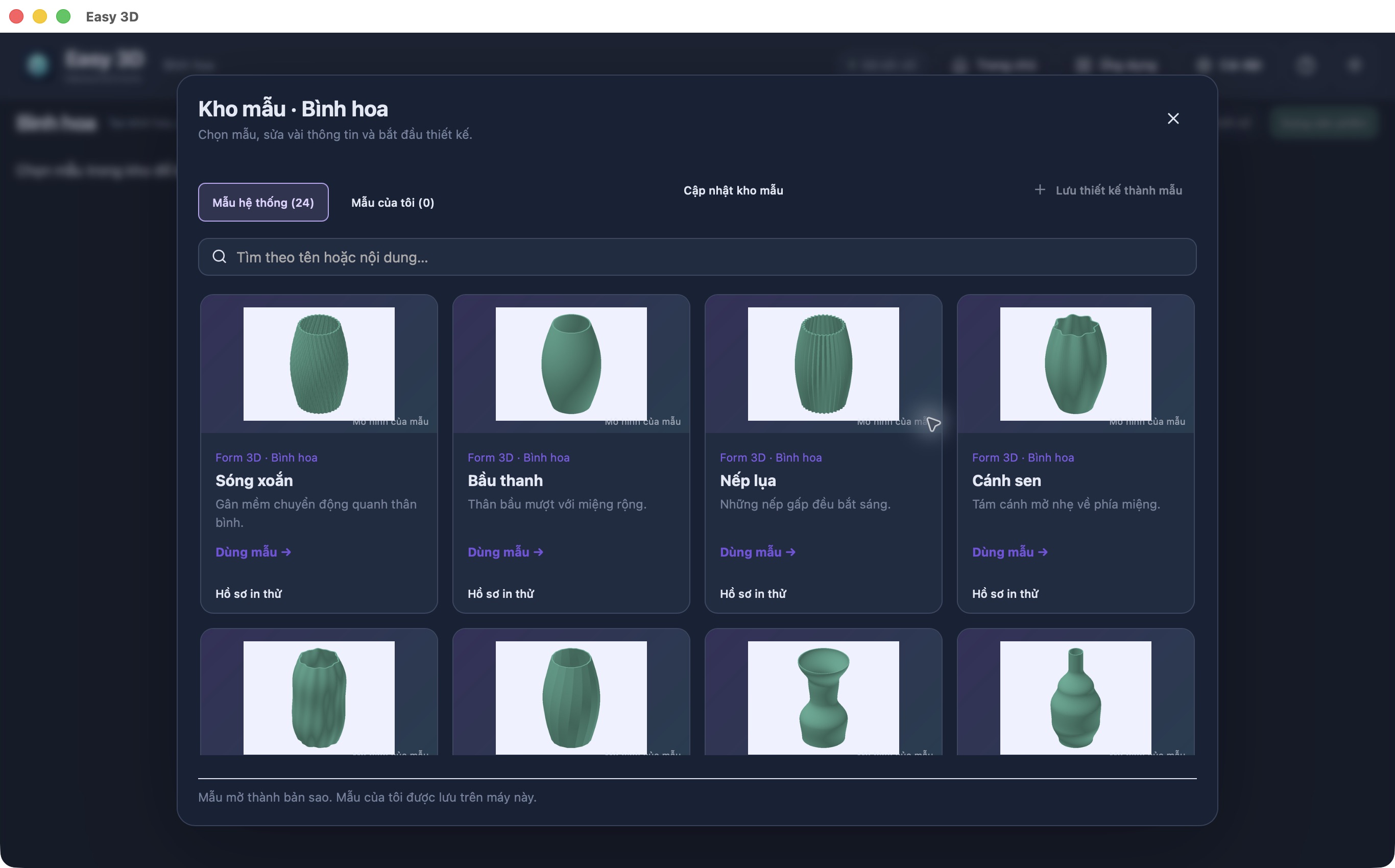Click description 'Những nếp gấp đều bắt sáng.'
Screen dimensions: 1395x868
(805, 504)
